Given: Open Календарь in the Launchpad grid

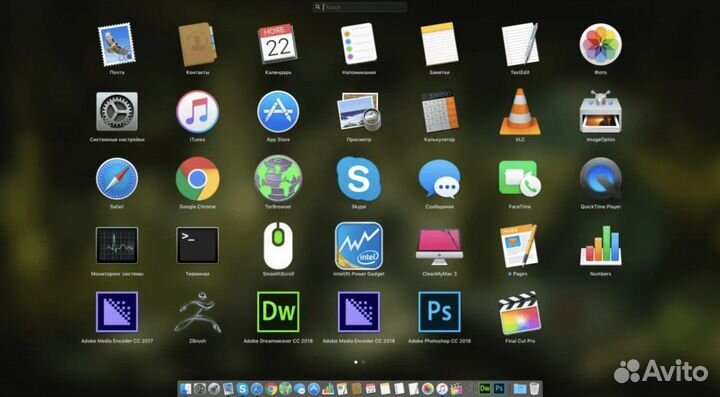Looking at the screenshot, I should point(278,44).
